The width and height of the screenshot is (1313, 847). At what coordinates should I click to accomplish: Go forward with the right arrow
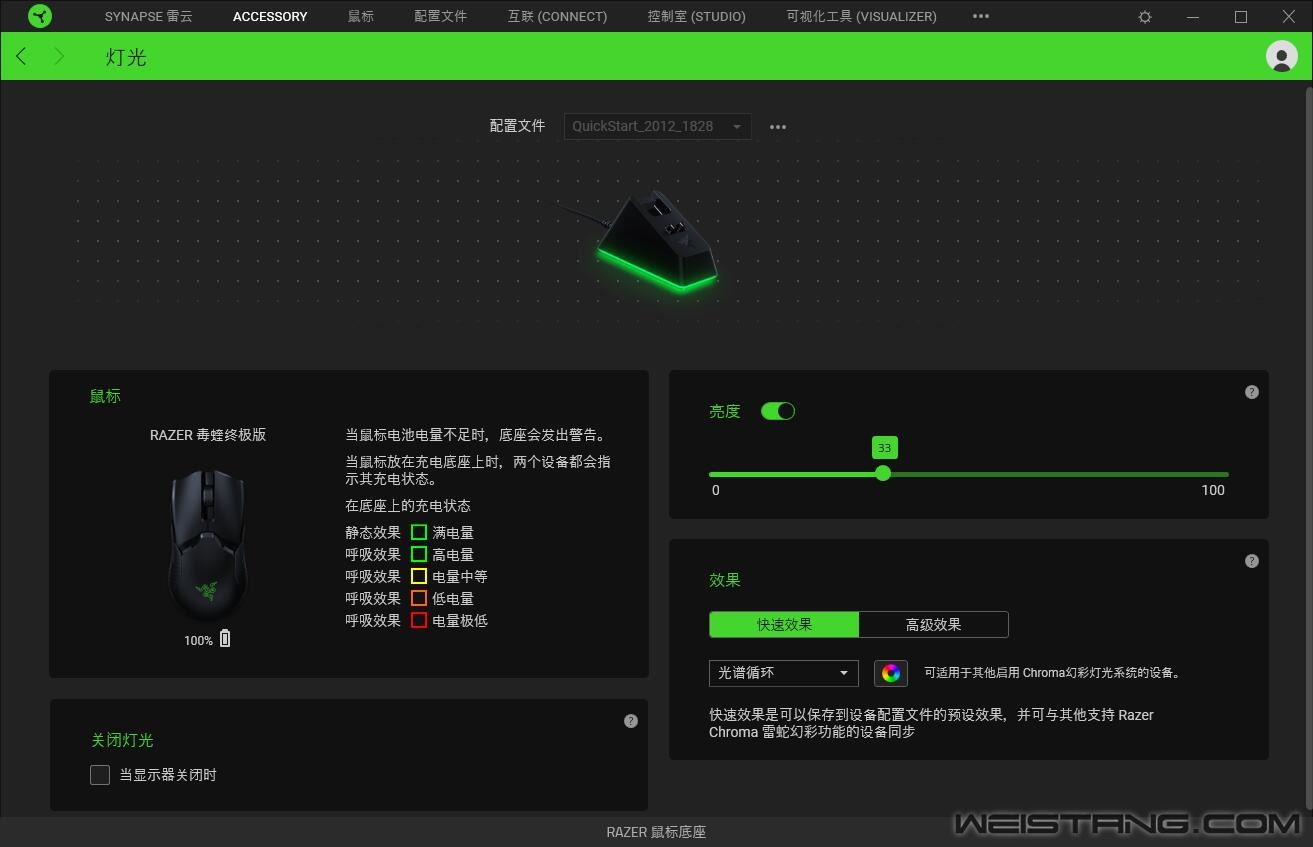click(x=59, y=57)
